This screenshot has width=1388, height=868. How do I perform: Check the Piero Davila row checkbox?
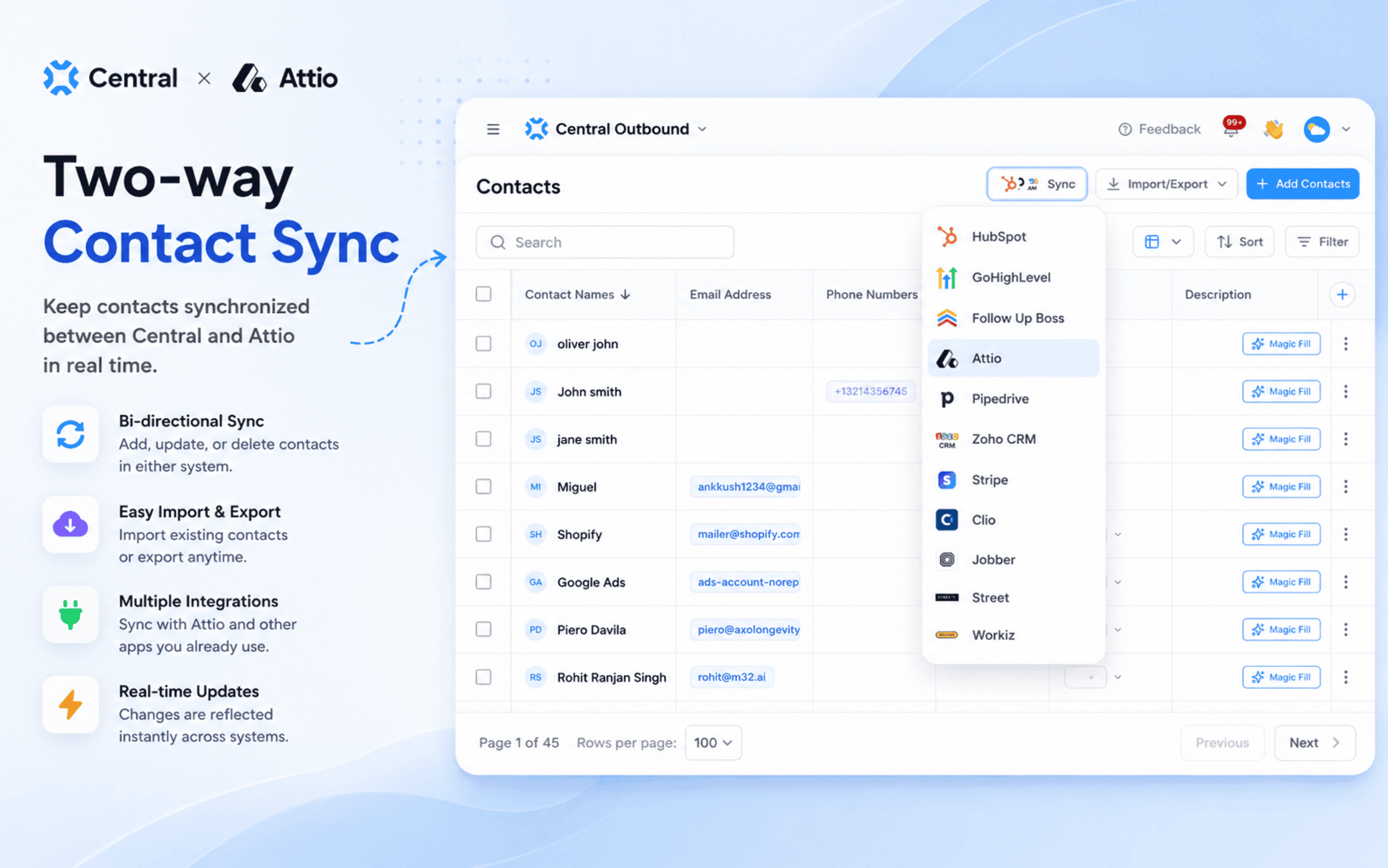(483, 630)
